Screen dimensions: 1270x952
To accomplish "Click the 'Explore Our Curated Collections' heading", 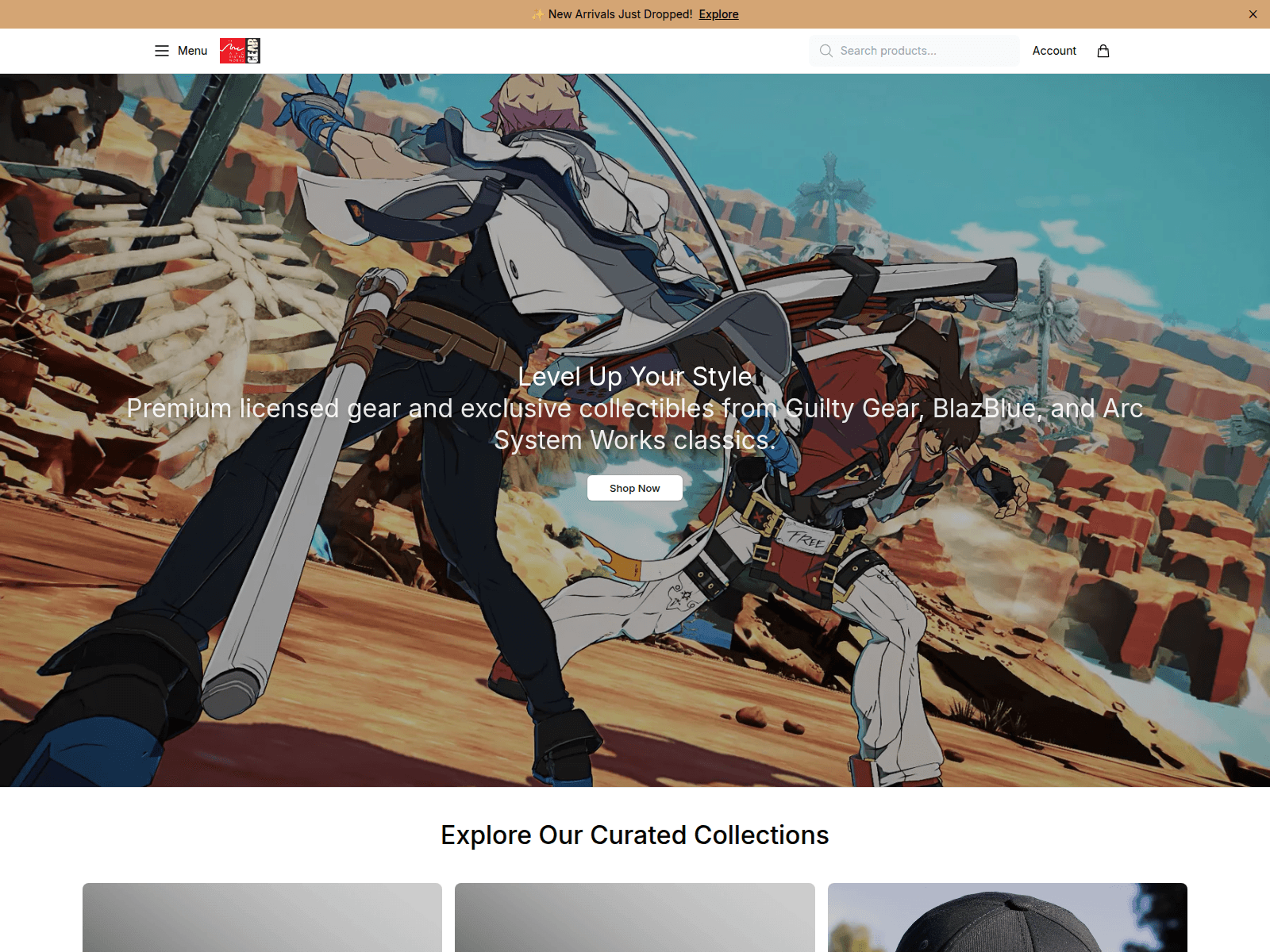I will tap(635, 835).
